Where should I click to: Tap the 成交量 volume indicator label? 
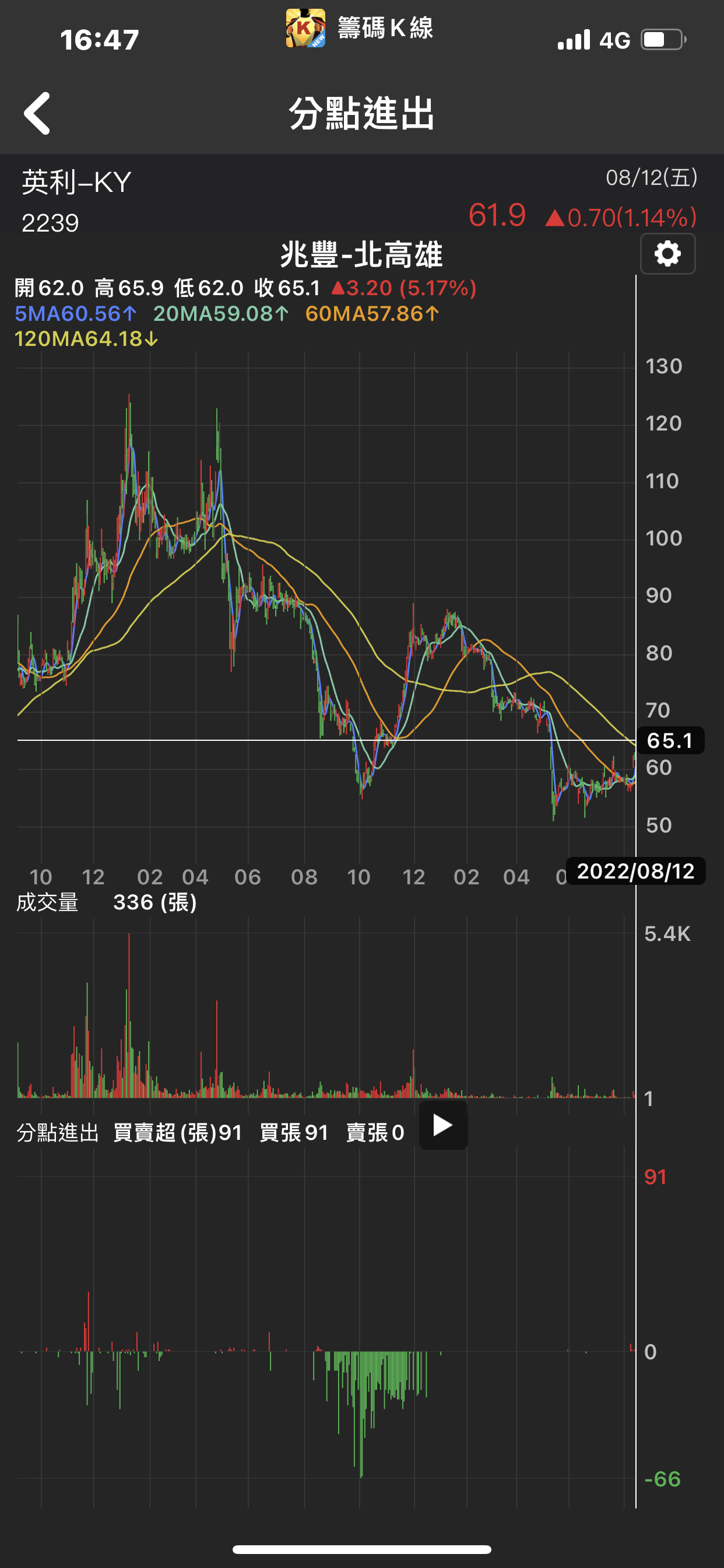(47, 902)
